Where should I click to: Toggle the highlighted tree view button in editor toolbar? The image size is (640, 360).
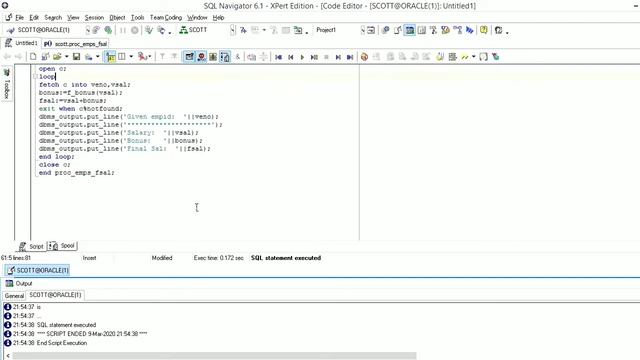pos(110,57)
